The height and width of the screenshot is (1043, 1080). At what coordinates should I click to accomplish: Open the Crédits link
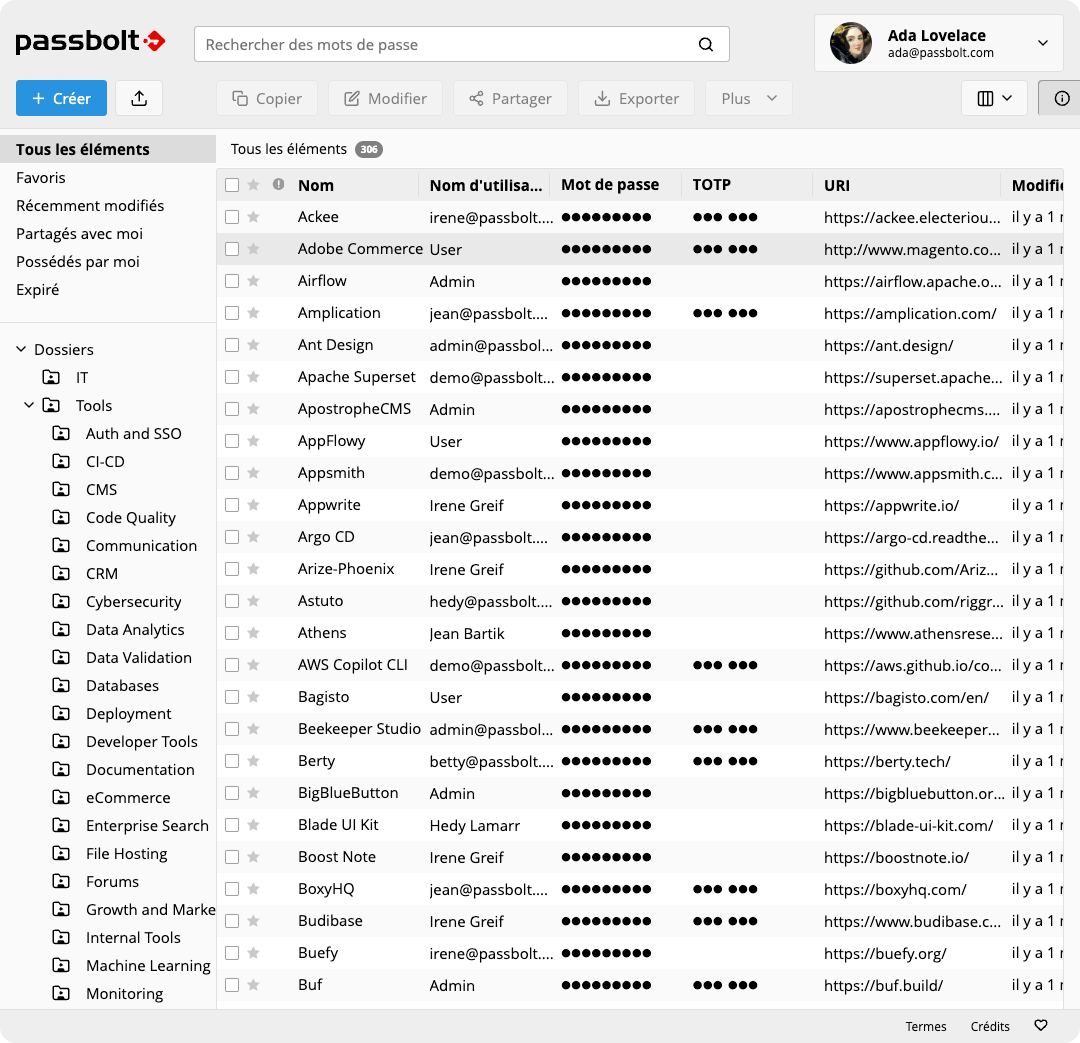coord(990,1026)
